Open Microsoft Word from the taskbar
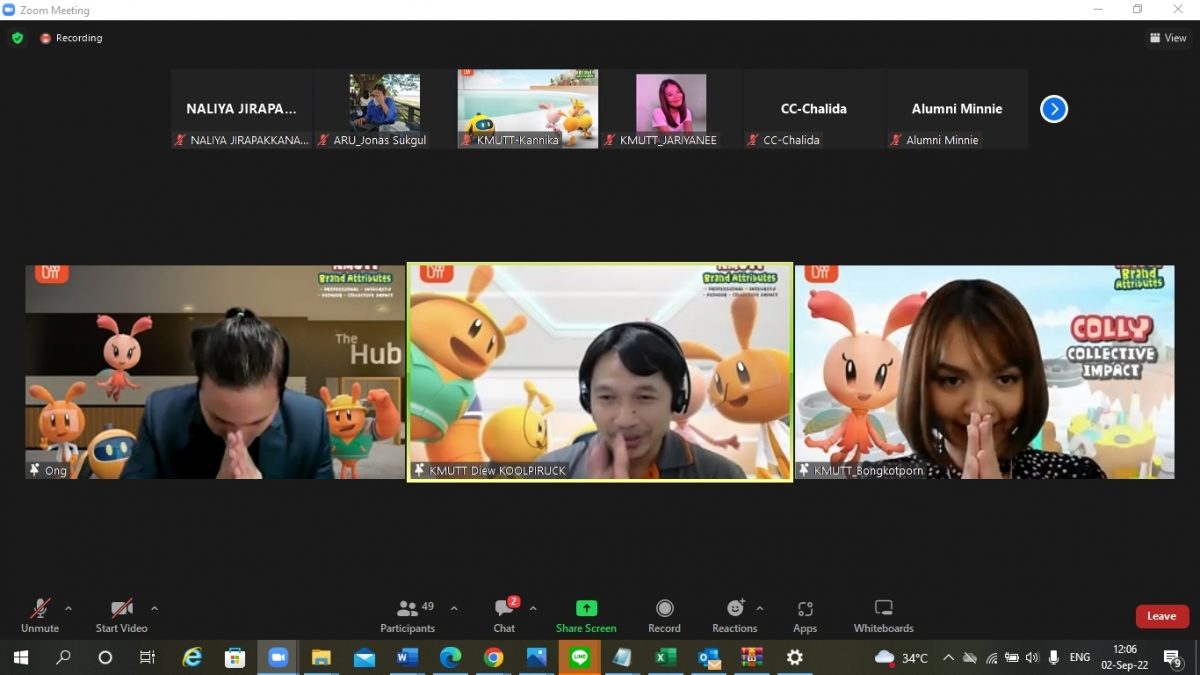Viewport: 1200px width, 675px height. [407, 657]
